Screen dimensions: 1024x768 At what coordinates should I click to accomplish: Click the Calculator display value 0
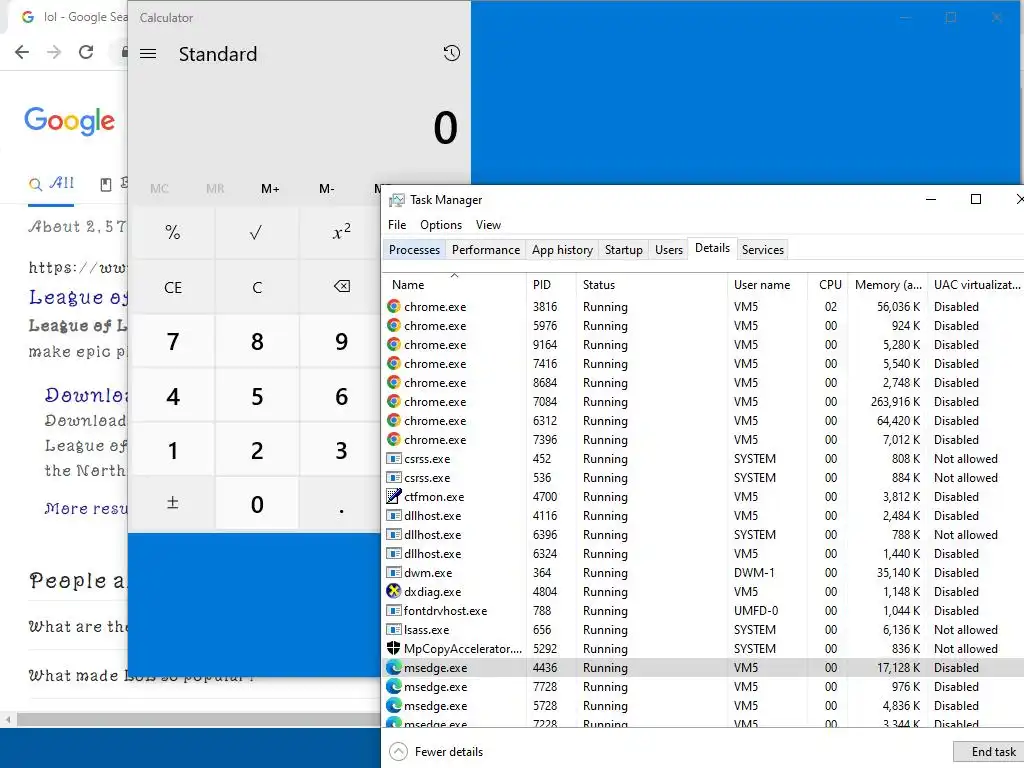point(445,127)
